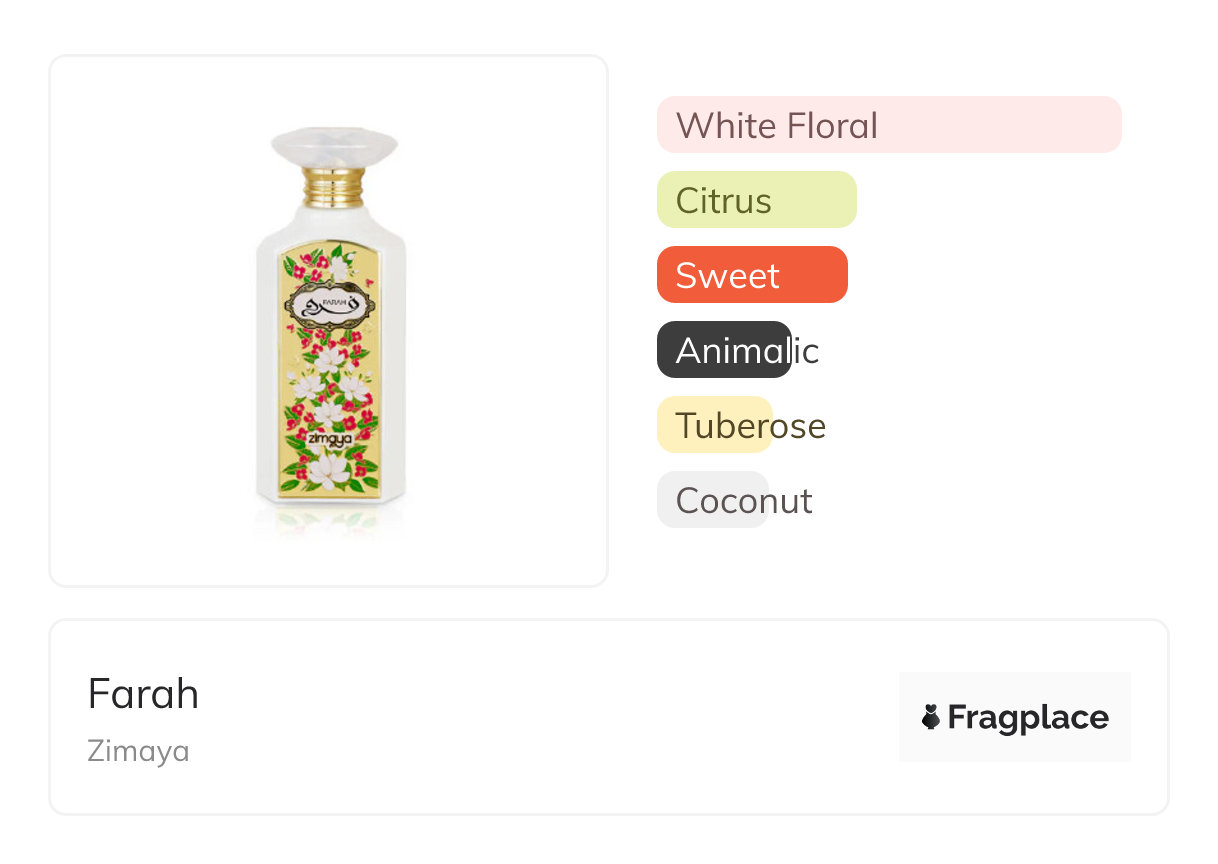Select the Citrus accord bar
This screenshot has width=1218, height=864.
pyautogui.click(x=756, y=200)
